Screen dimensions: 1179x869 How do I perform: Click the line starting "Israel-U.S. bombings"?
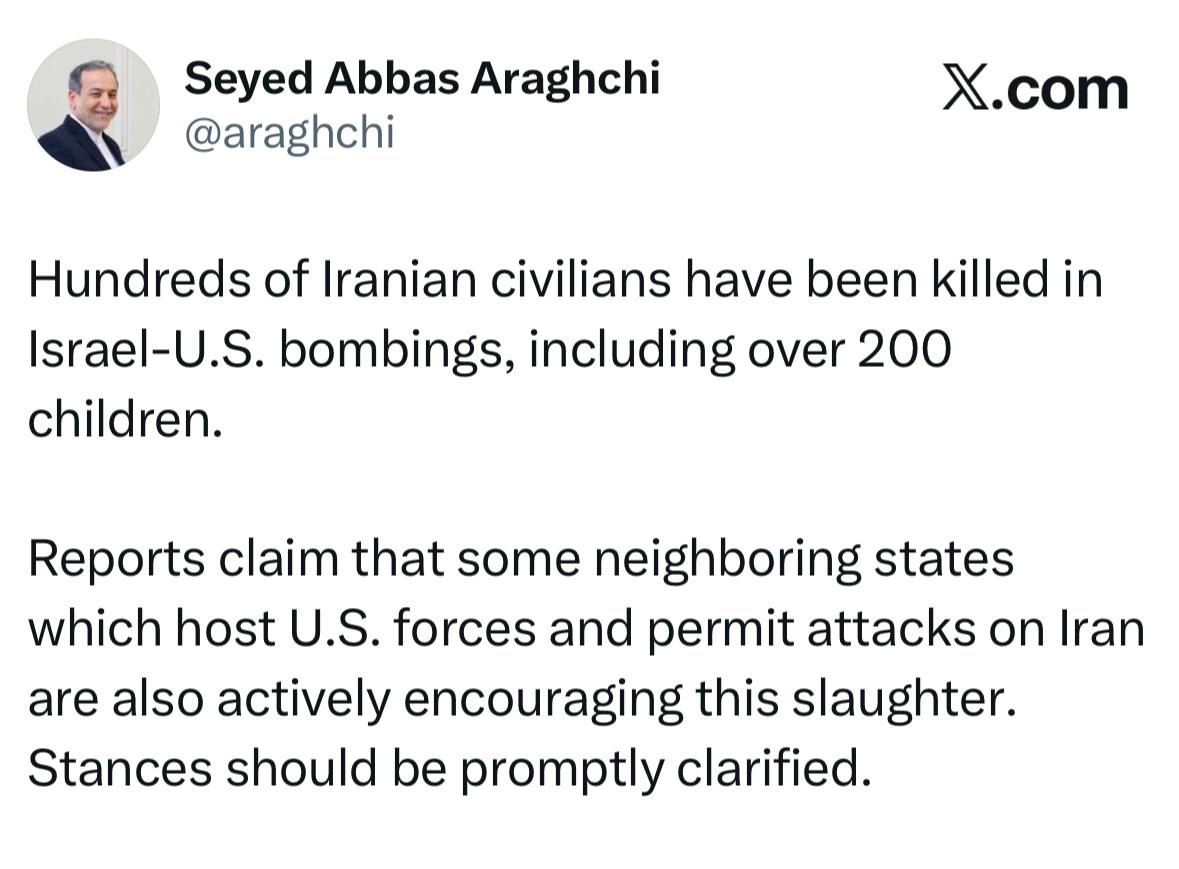tap(488, 351)
